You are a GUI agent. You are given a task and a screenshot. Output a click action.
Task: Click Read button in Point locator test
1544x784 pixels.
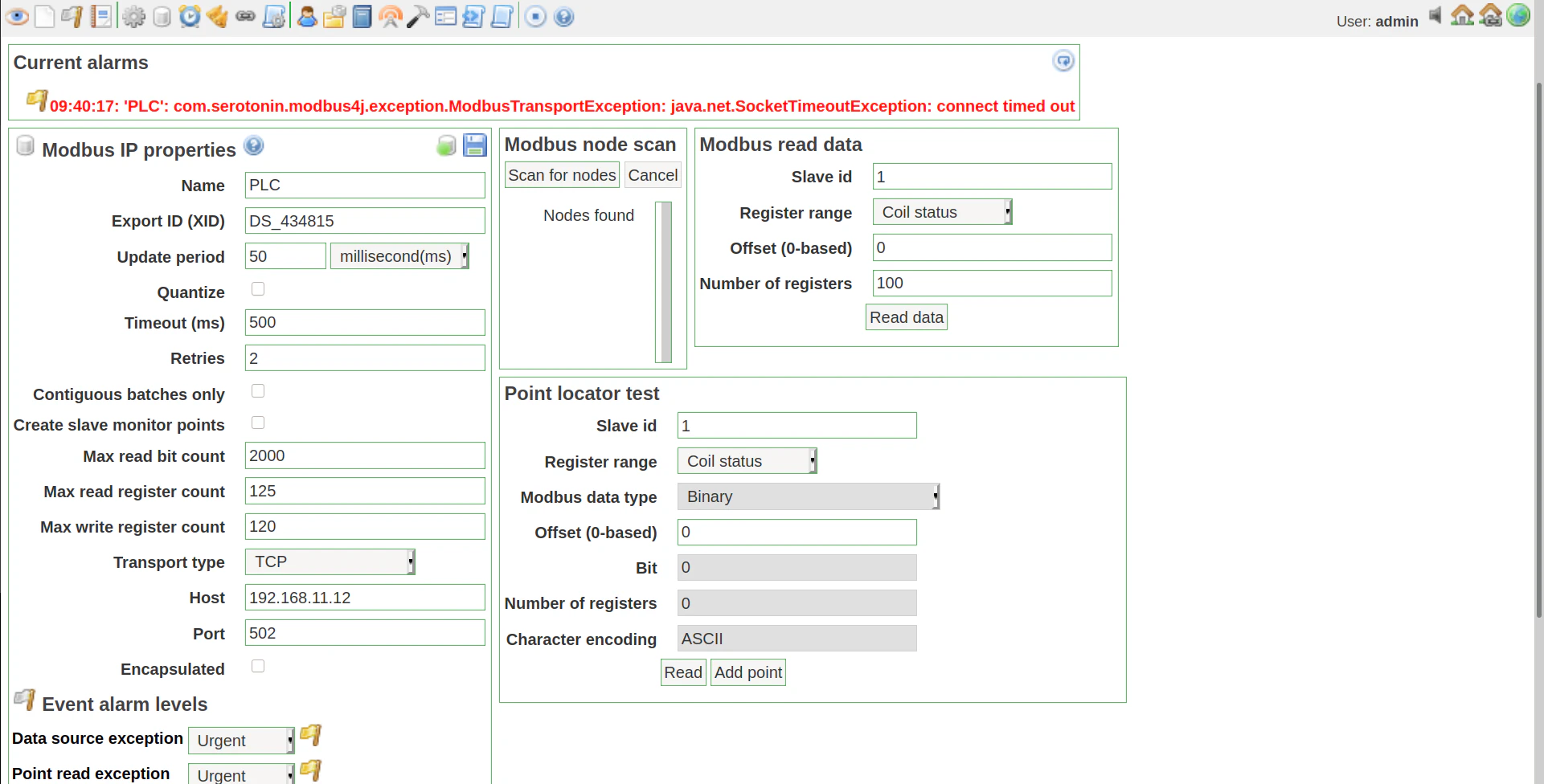click(x=683, y=672)
